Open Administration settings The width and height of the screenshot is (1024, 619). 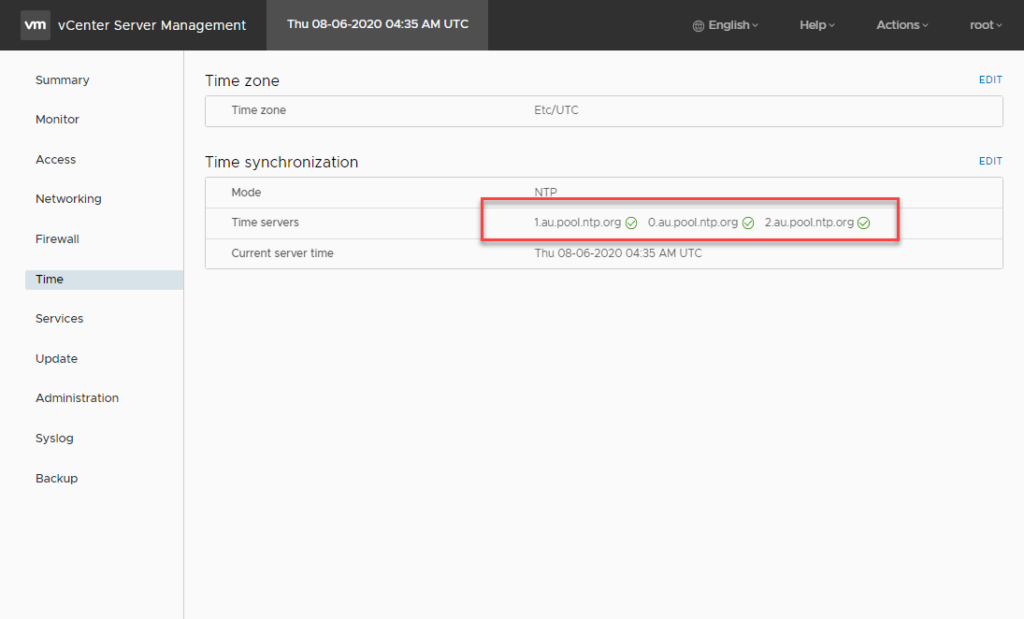[77, 398]
